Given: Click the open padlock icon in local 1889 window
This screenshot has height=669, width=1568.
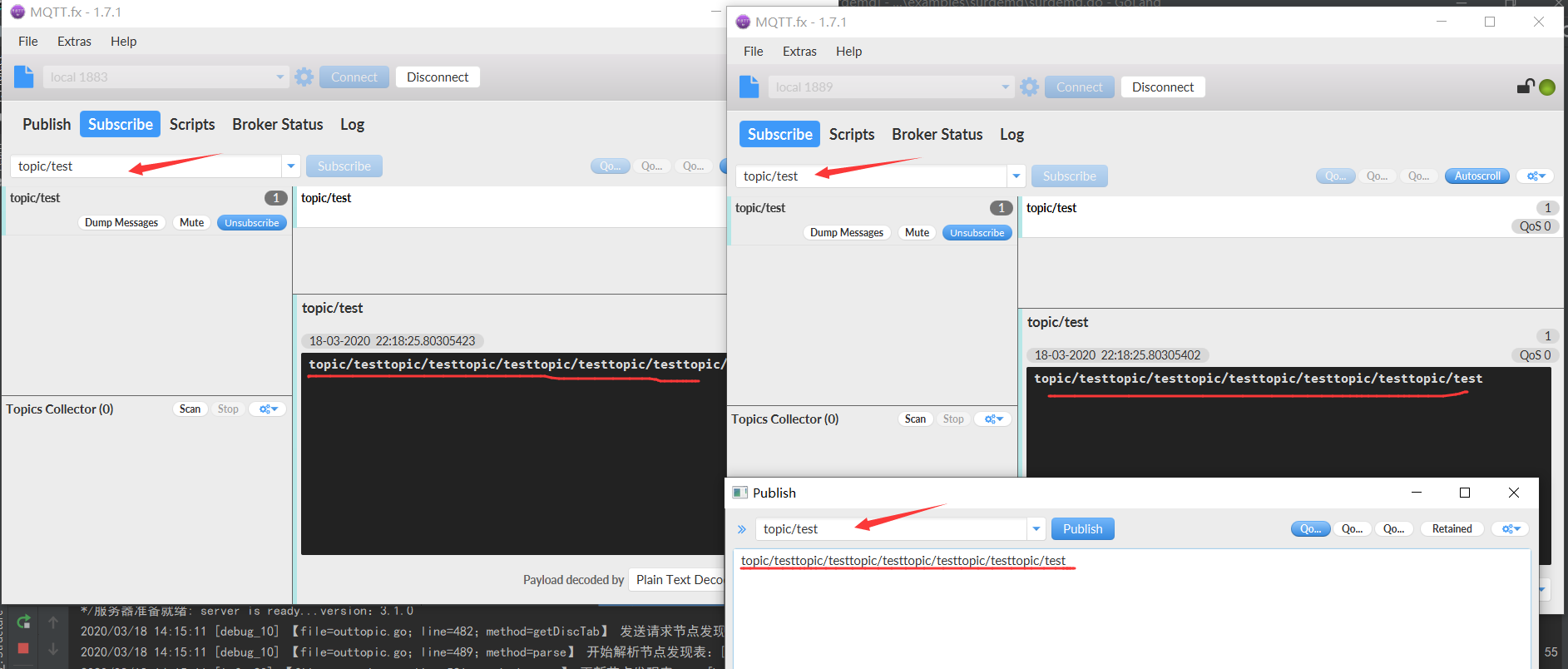Looking at the screenshot, I should click(1526, 86).
